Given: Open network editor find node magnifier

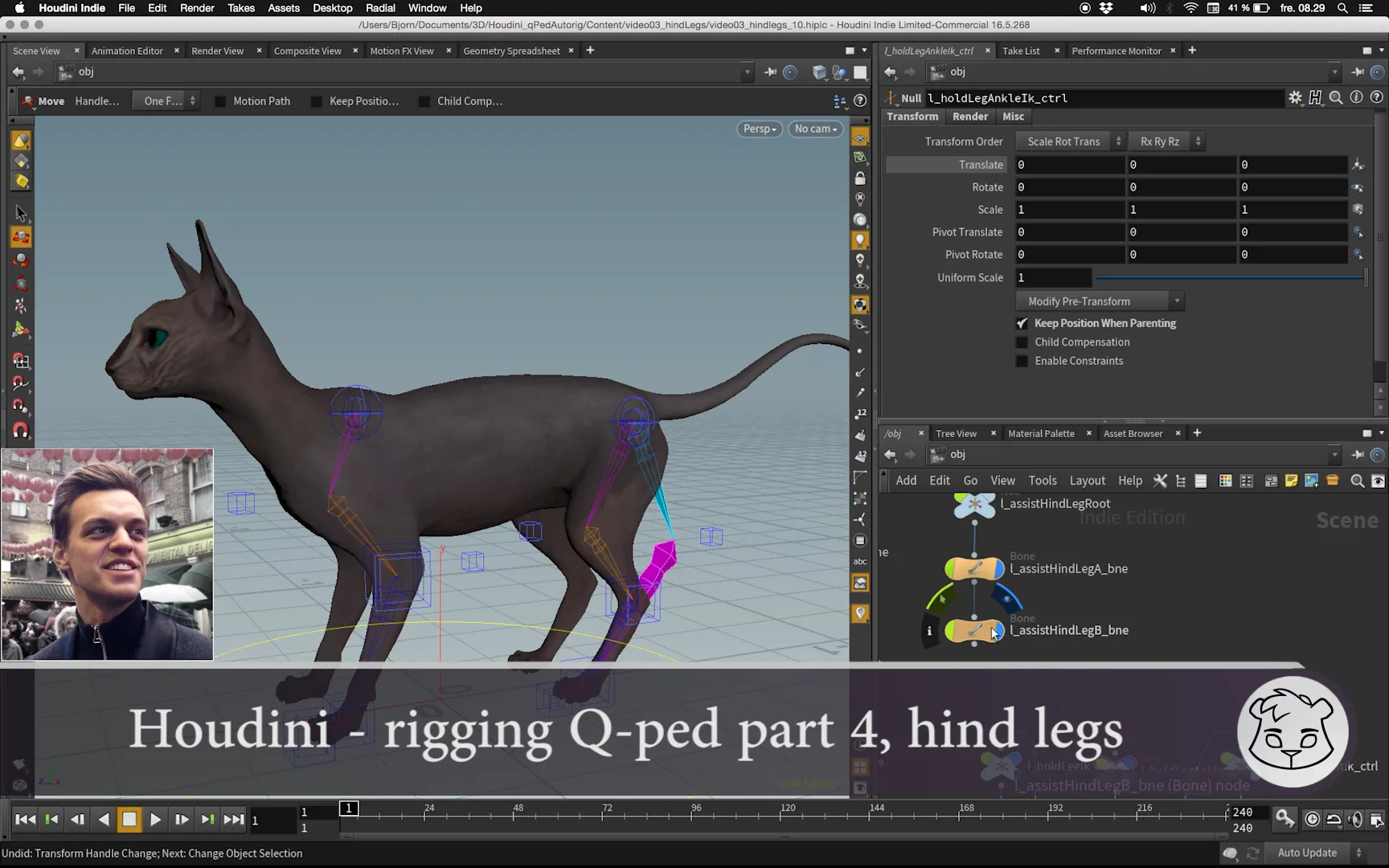Looking at the screenshot, I should click(x=1357, y=481).
